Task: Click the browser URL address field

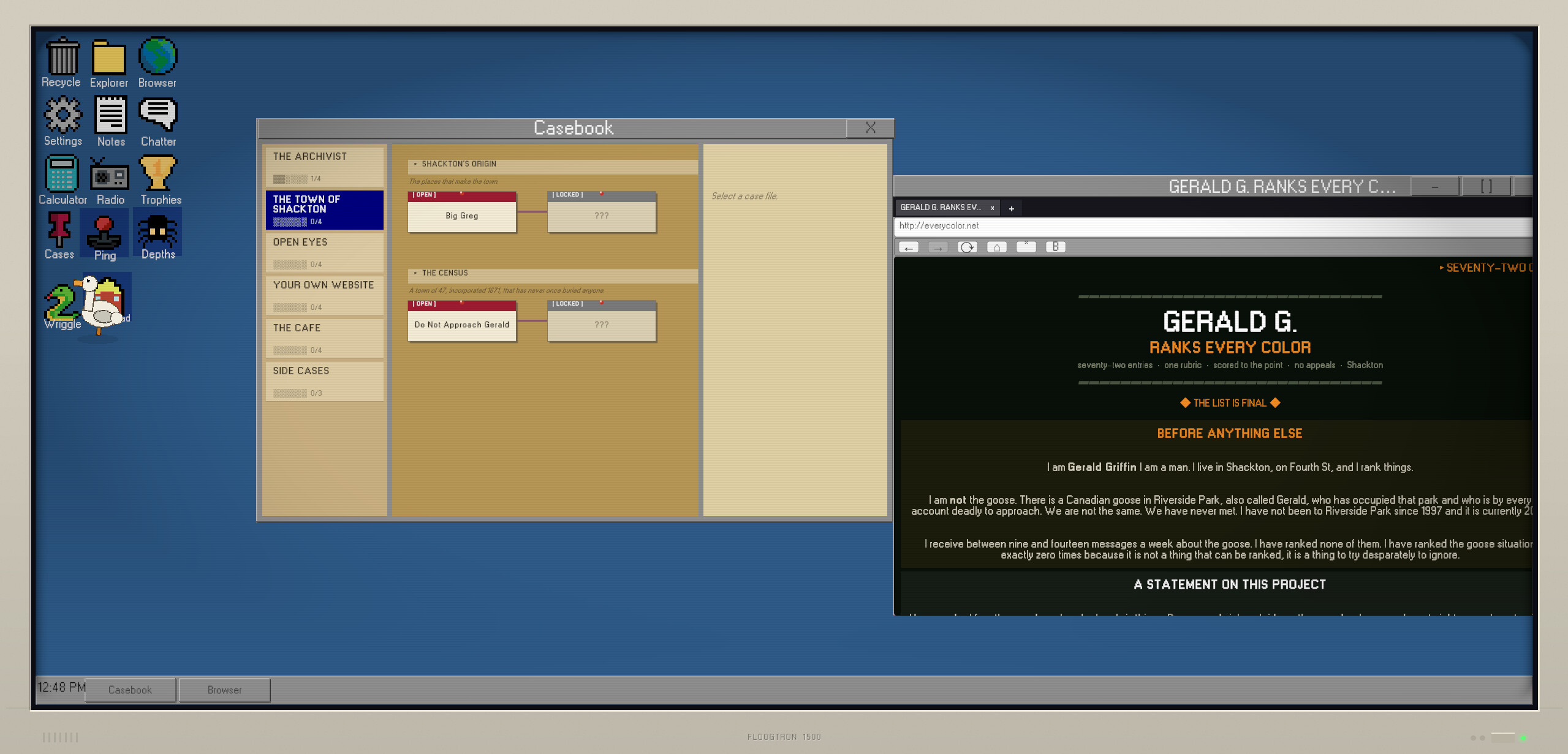Action: pos(1213,226)
